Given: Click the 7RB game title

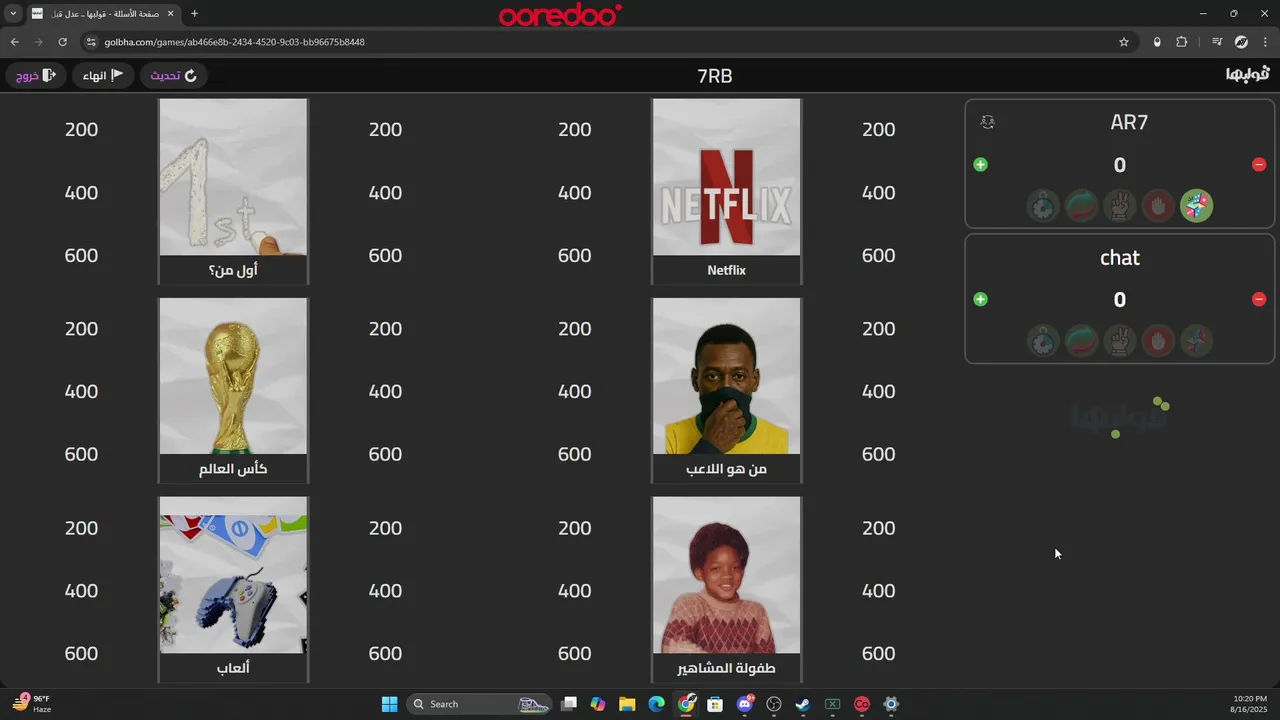Looking at the screenshot, I should pos(715,76).
